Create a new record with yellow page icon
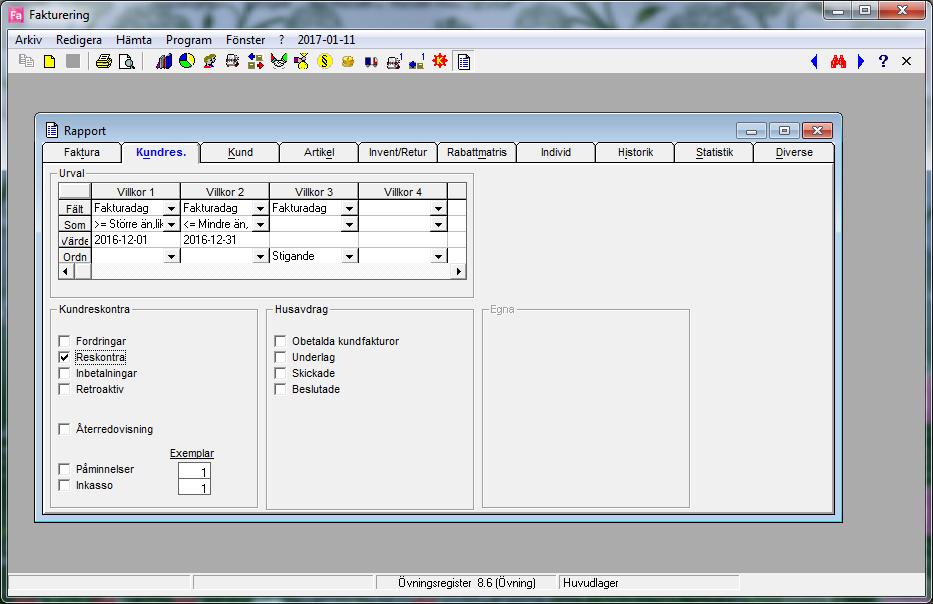933x604 pixels. point(50,61)
